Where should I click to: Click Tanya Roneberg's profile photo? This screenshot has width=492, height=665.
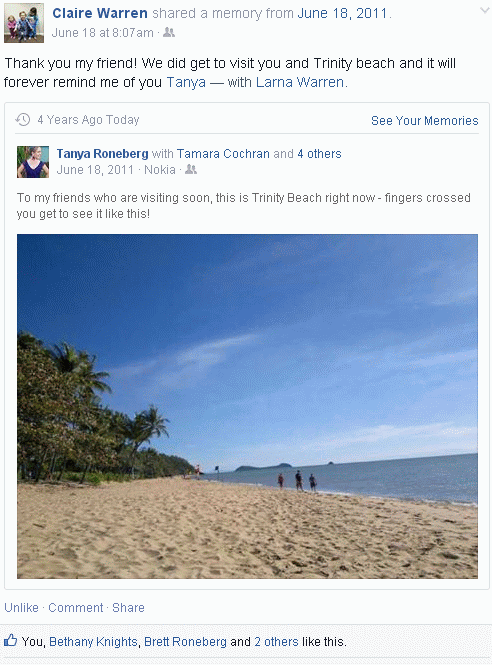[x=33, y=162]
